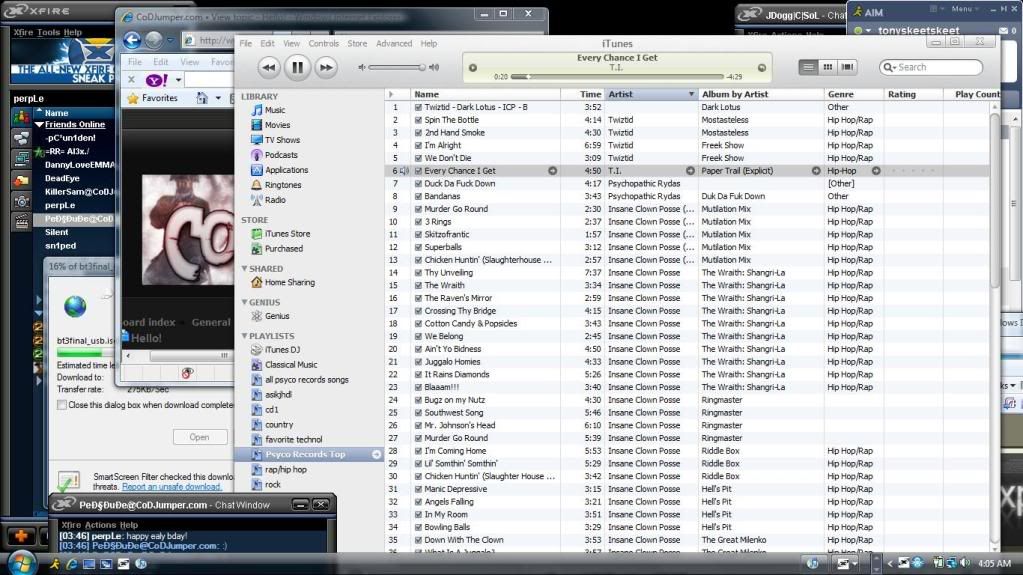This screenshot has height=575, width=1023.
Task: Uncheck the Bandanas song
Action: pyautogui.click(x=418, y=196)
